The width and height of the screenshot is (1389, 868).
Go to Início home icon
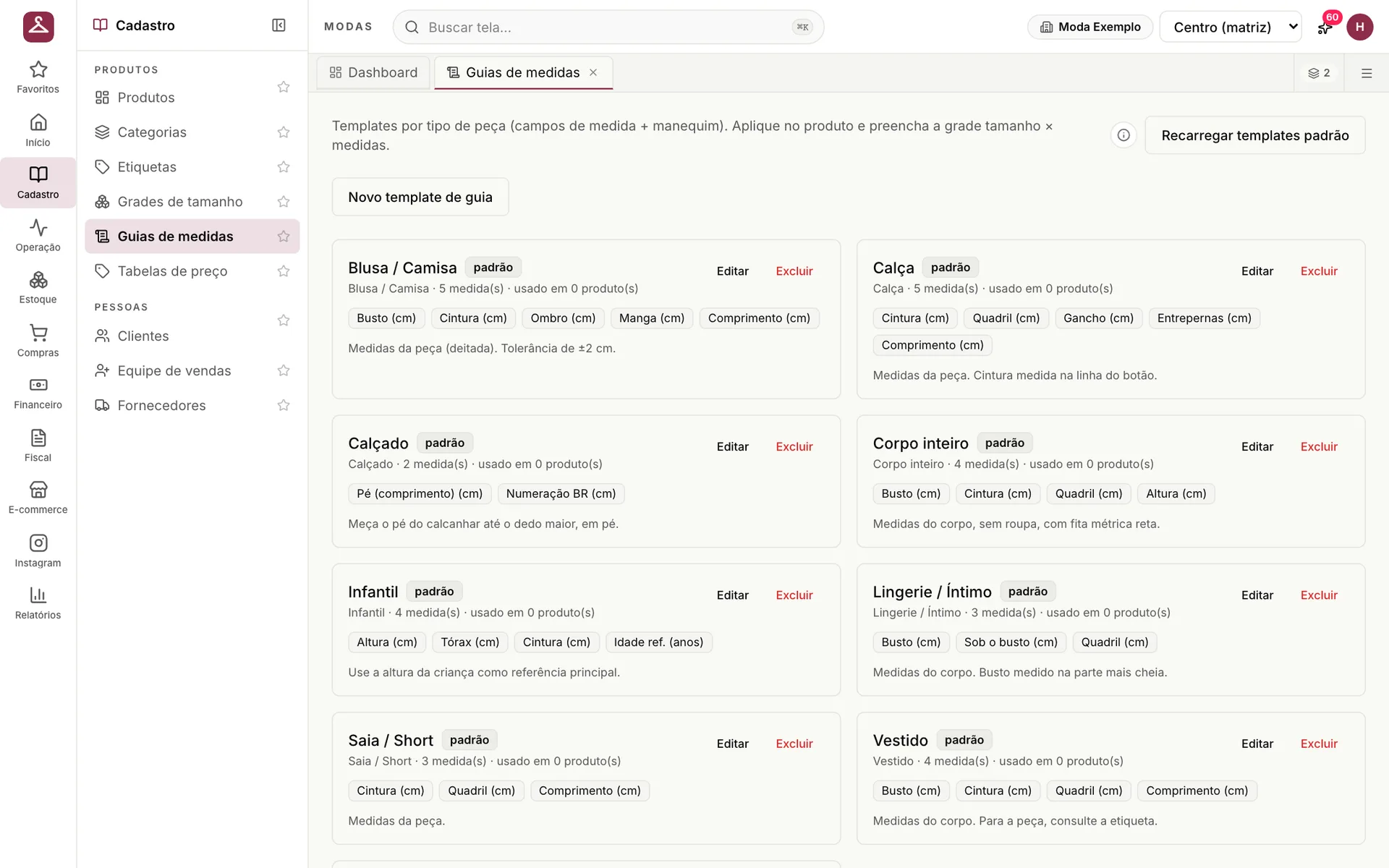(38, 130)
